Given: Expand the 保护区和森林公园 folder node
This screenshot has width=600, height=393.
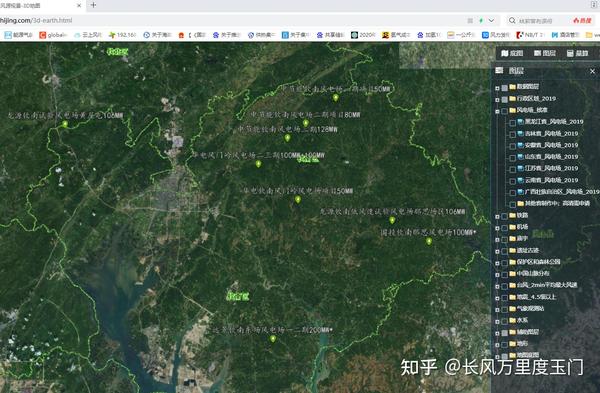Looking at the screenshot, I should tap(497, 263).
